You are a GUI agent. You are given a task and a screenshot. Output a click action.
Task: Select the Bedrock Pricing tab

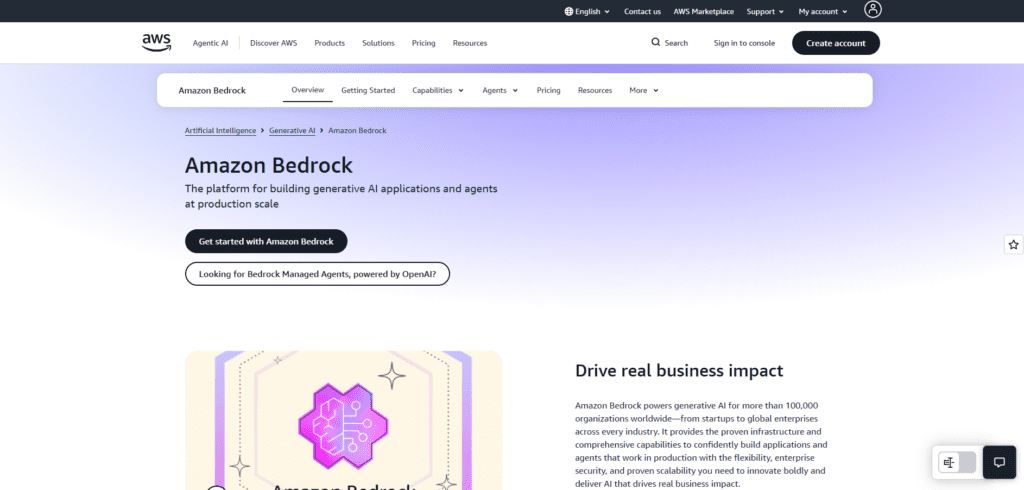click(x=549, y=90)
